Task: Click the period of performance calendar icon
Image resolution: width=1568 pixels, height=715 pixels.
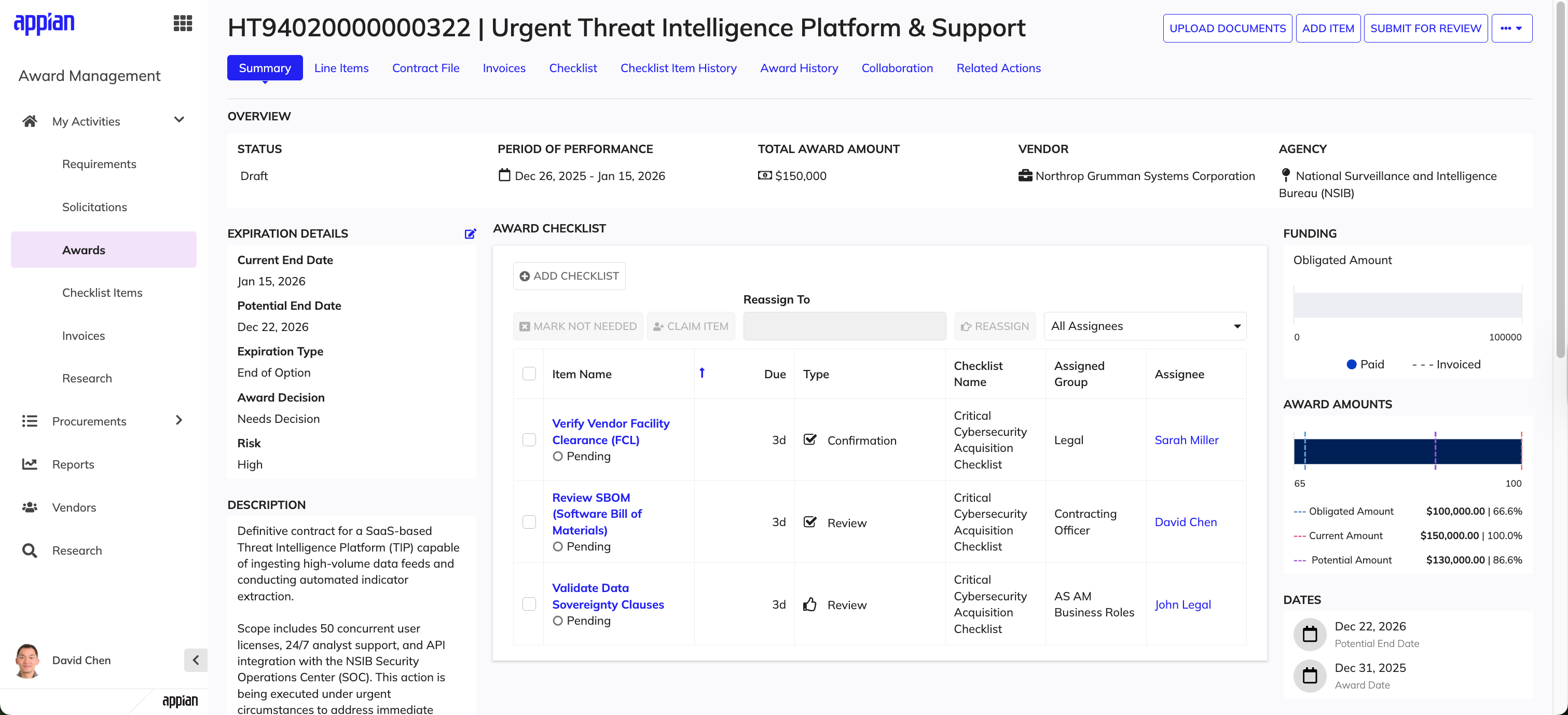Action: [x=504, y=175]
